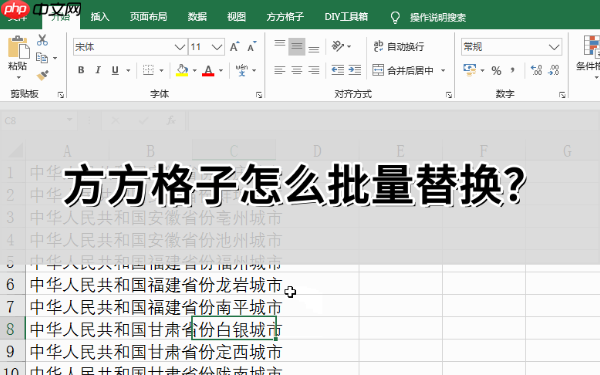Open the font size 11 dropdown

point(217,47)
